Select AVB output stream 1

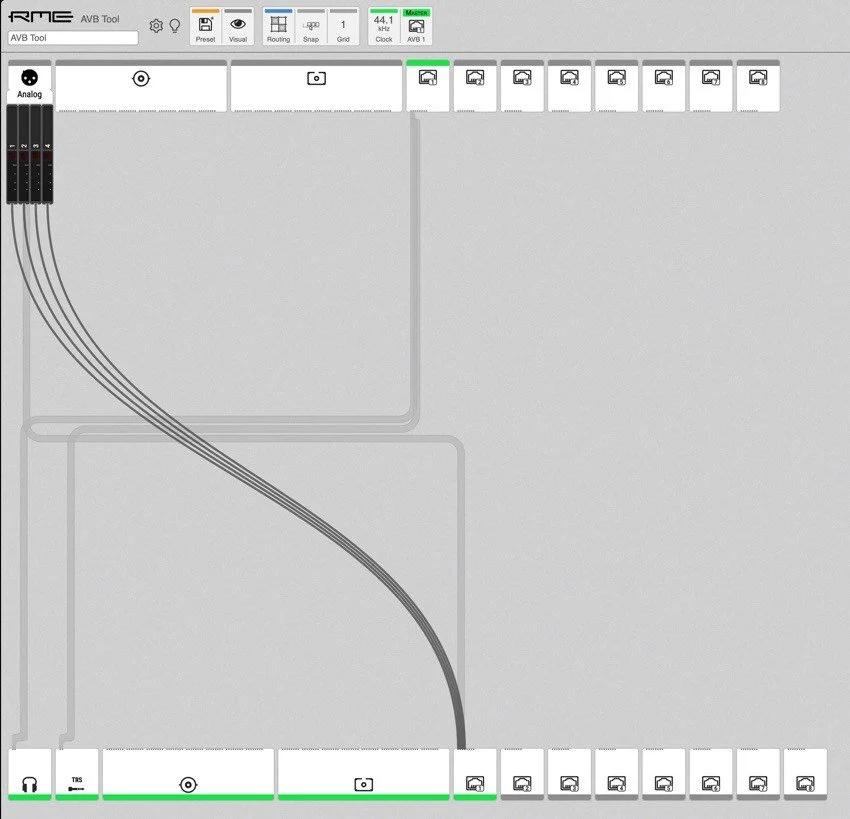[x=475, y=775]
